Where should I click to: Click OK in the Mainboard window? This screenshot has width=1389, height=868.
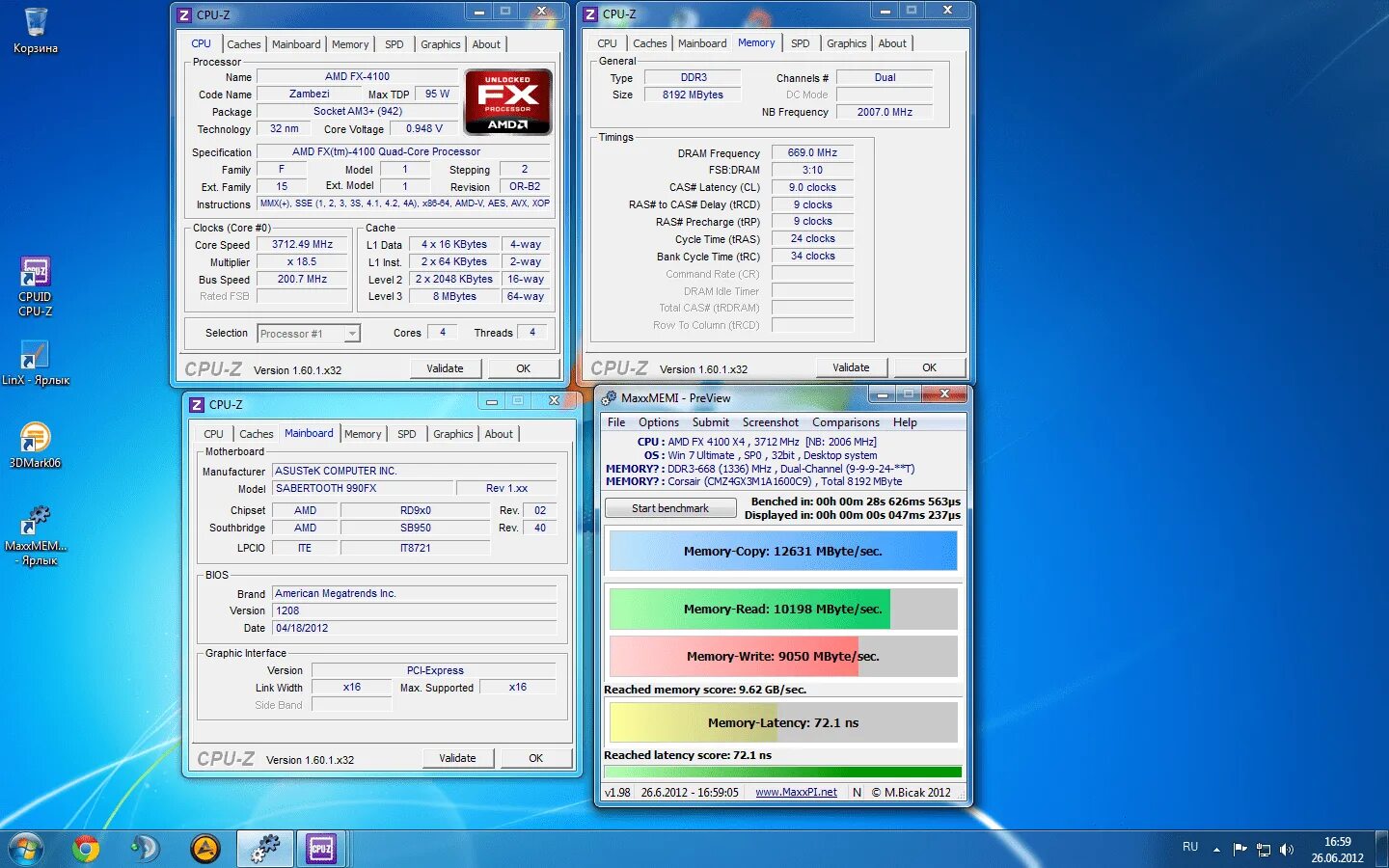(536, 758)
